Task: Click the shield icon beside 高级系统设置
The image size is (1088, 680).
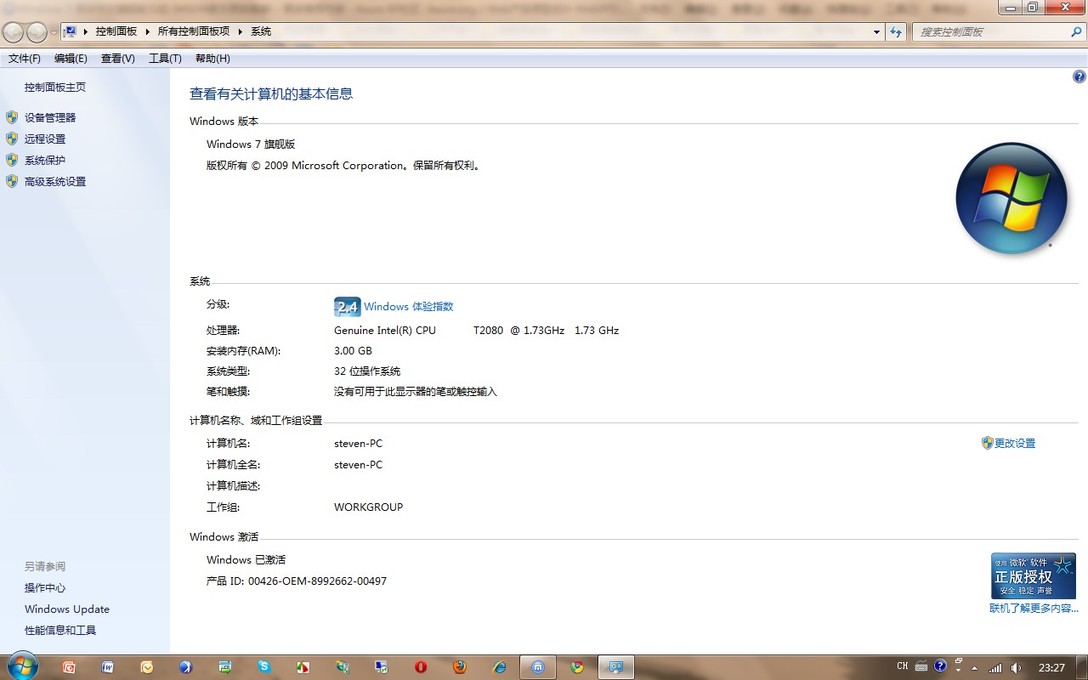Action: pyautogui.click(x=12, y=182)
